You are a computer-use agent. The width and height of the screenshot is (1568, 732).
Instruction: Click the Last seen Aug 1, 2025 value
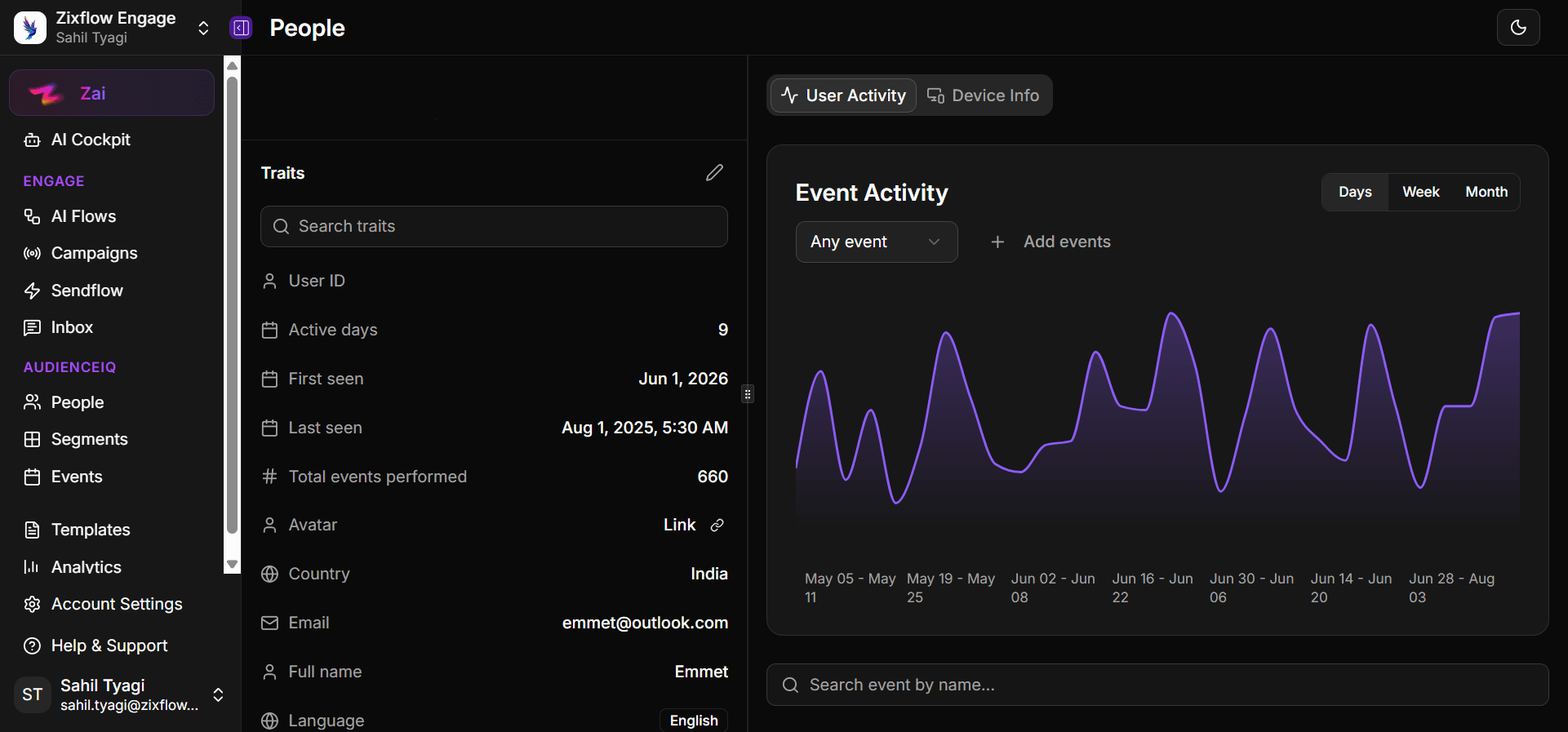click(645, 428)
